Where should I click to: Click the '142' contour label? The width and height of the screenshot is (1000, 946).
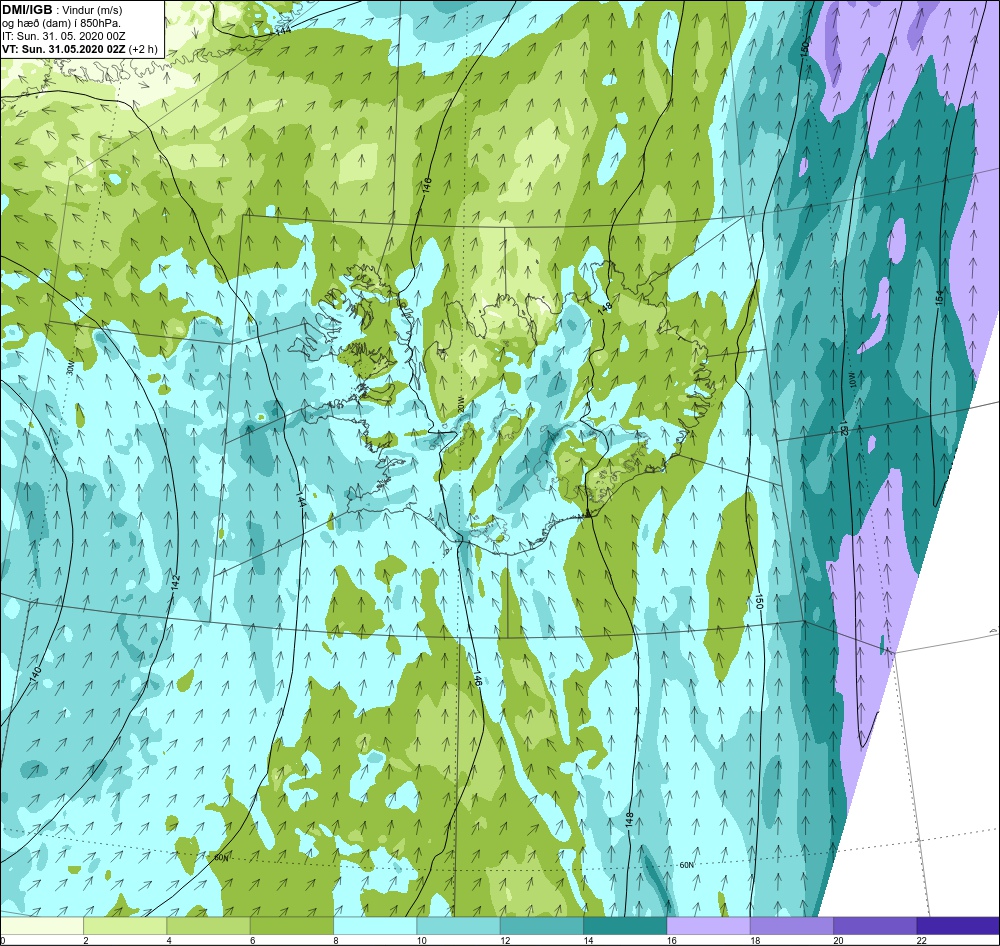click(177, 582)
